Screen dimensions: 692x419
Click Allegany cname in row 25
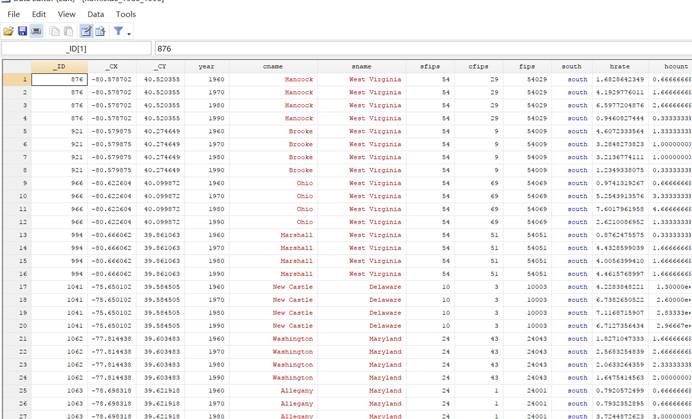(297, 391)
